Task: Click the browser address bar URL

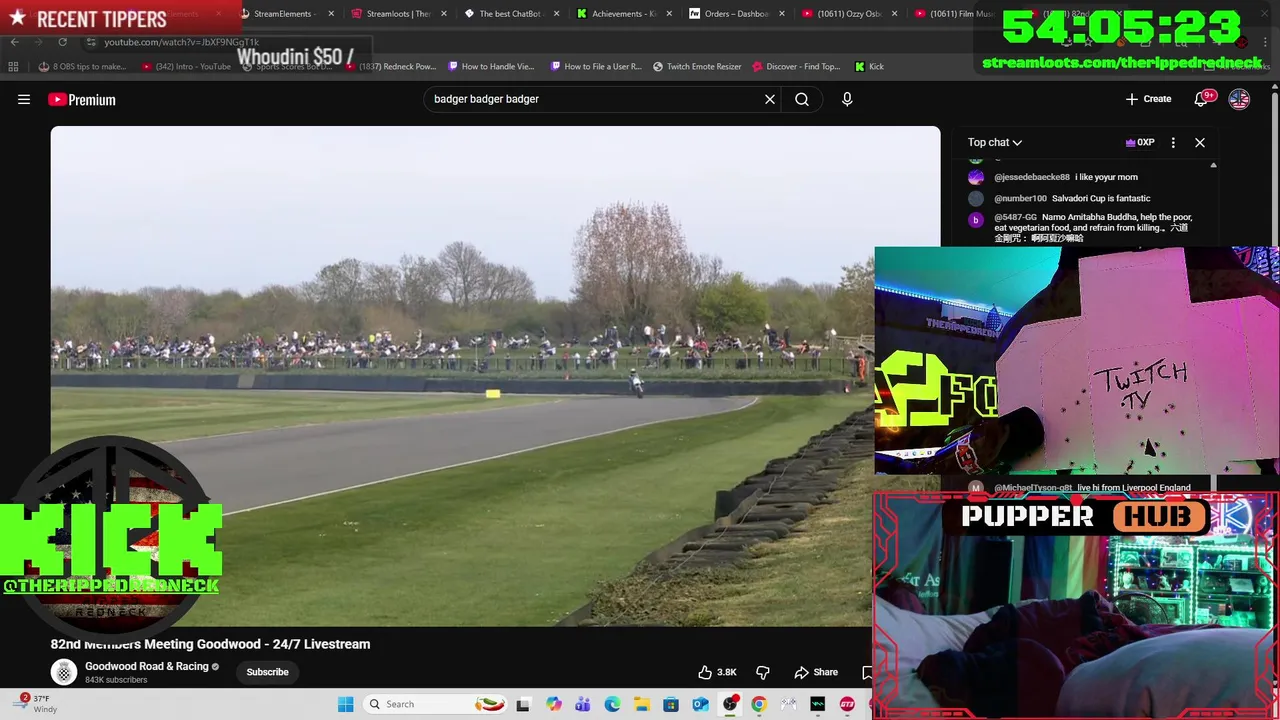Action: (181, 42)
